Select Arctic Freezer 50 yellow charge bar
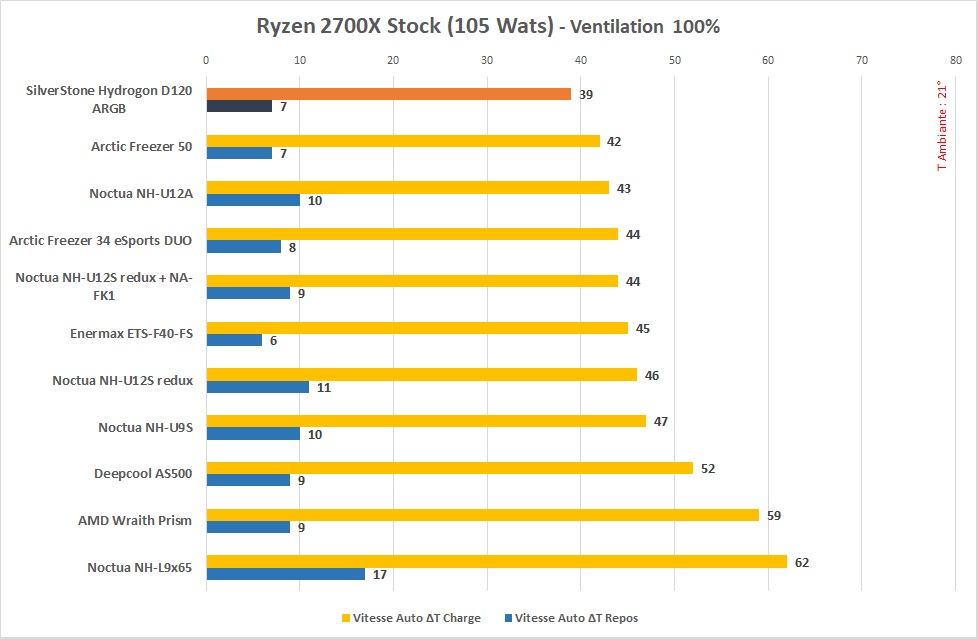This screenshot has height=639, width=978. click(x=403, y=141)
